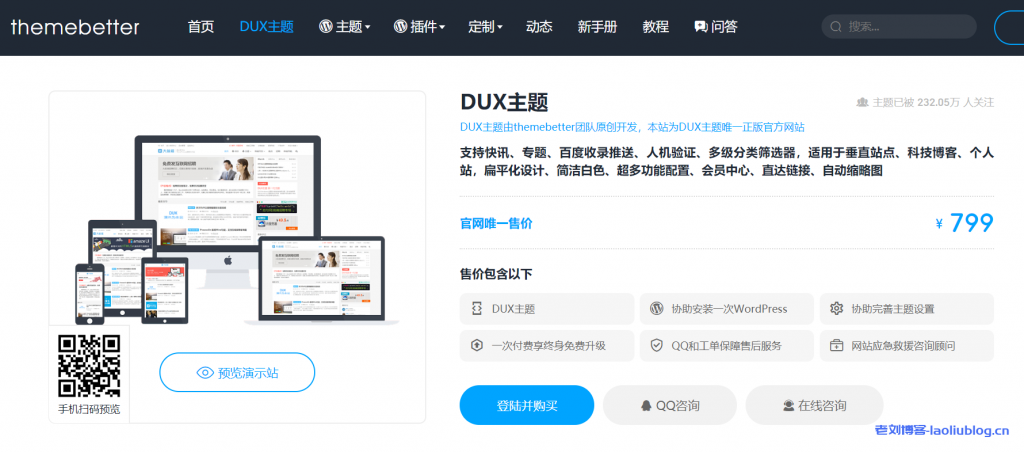
Task: Click the chat bubble icon beside 问答
Action: [701, 27]
